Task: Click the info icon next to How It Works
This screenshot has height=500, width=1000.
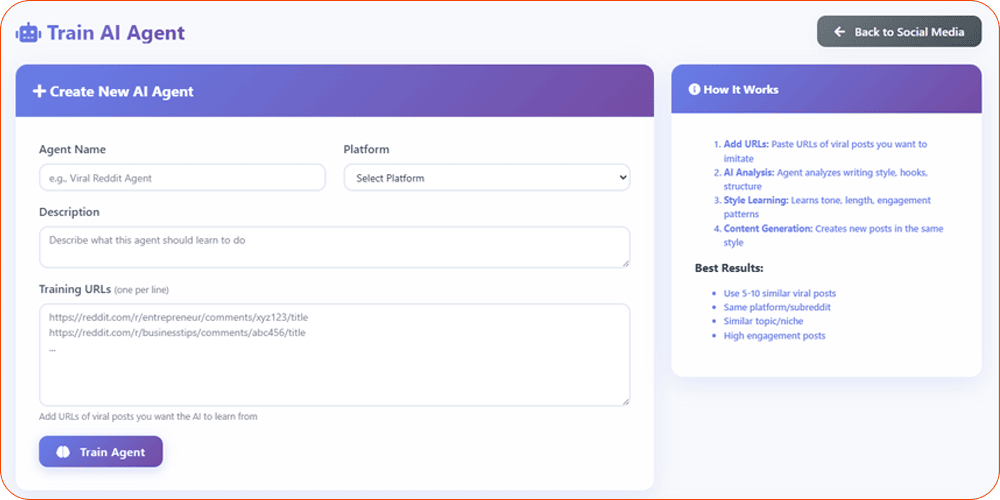Action: (694, 89)
